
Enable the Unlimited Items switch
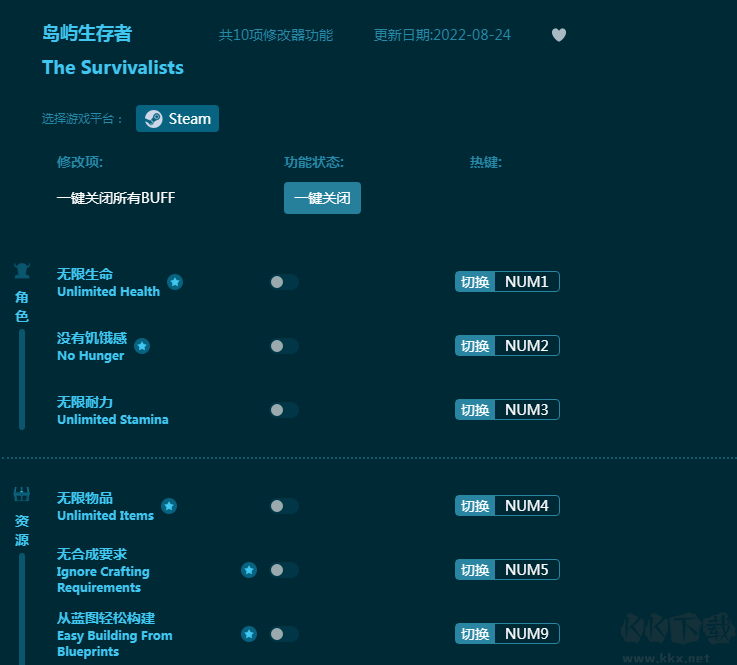[x=284, y=506]
